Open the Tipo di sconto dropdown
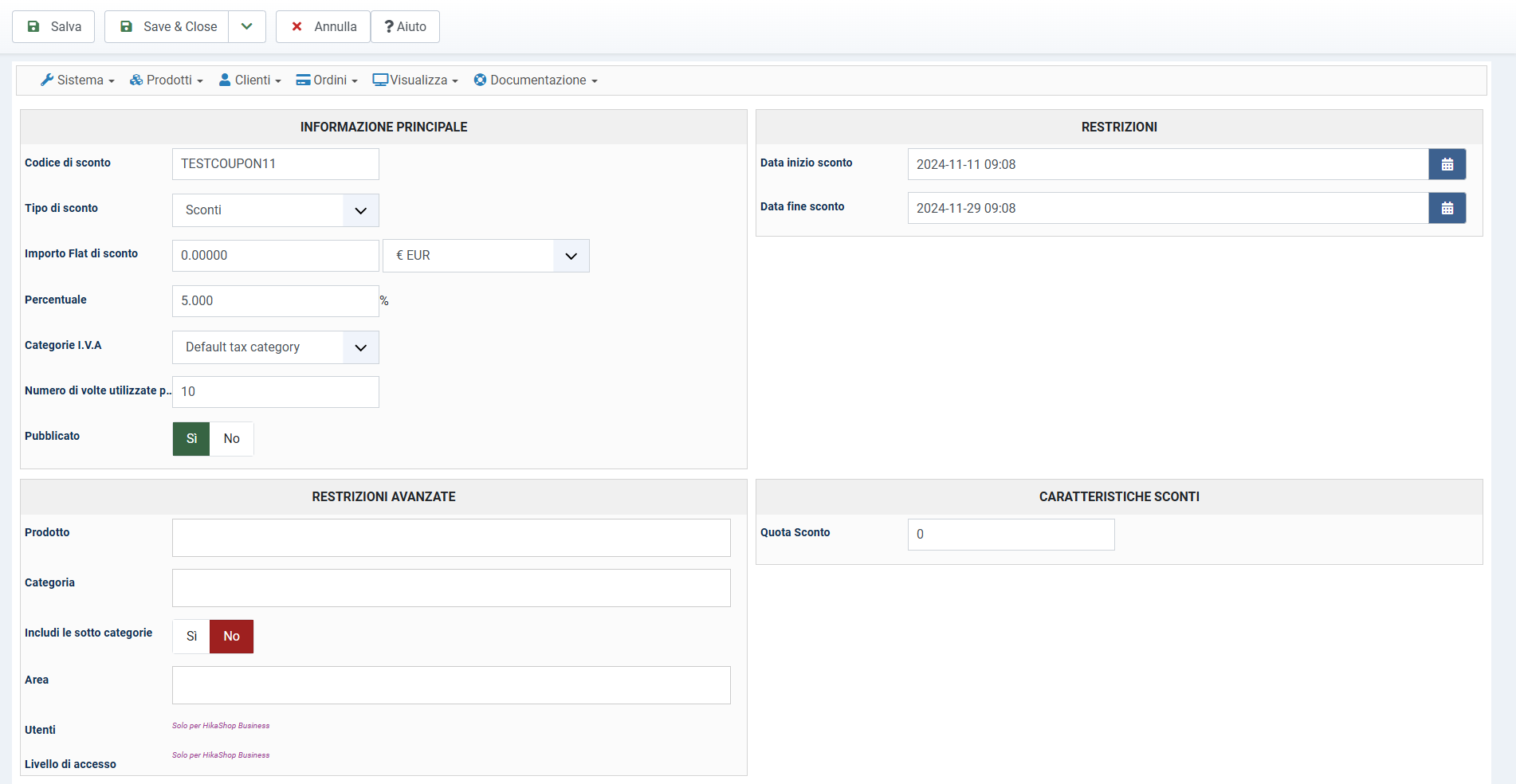 point(275,210)
